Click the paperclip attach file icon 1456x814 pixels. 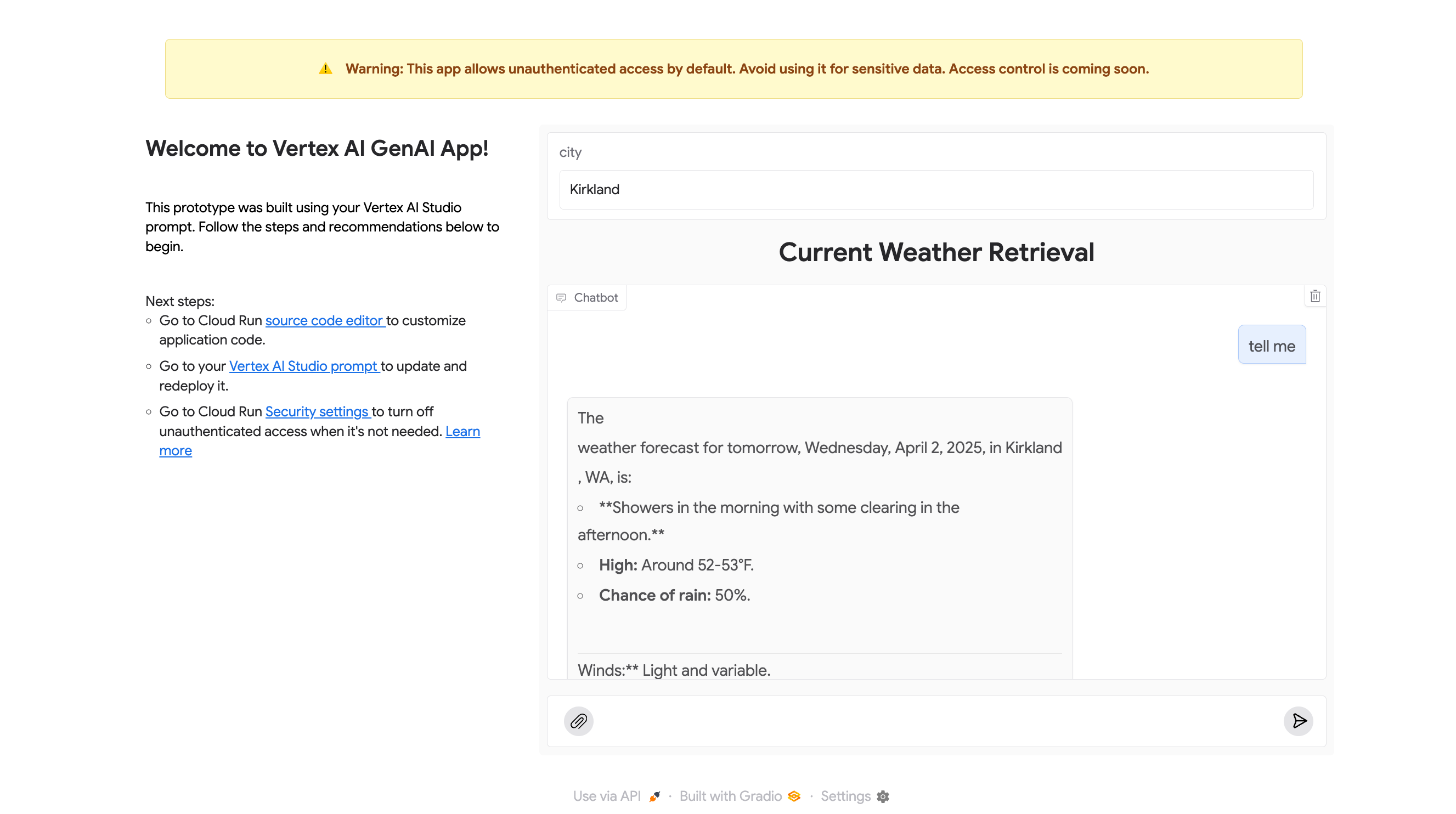[578, 721]
